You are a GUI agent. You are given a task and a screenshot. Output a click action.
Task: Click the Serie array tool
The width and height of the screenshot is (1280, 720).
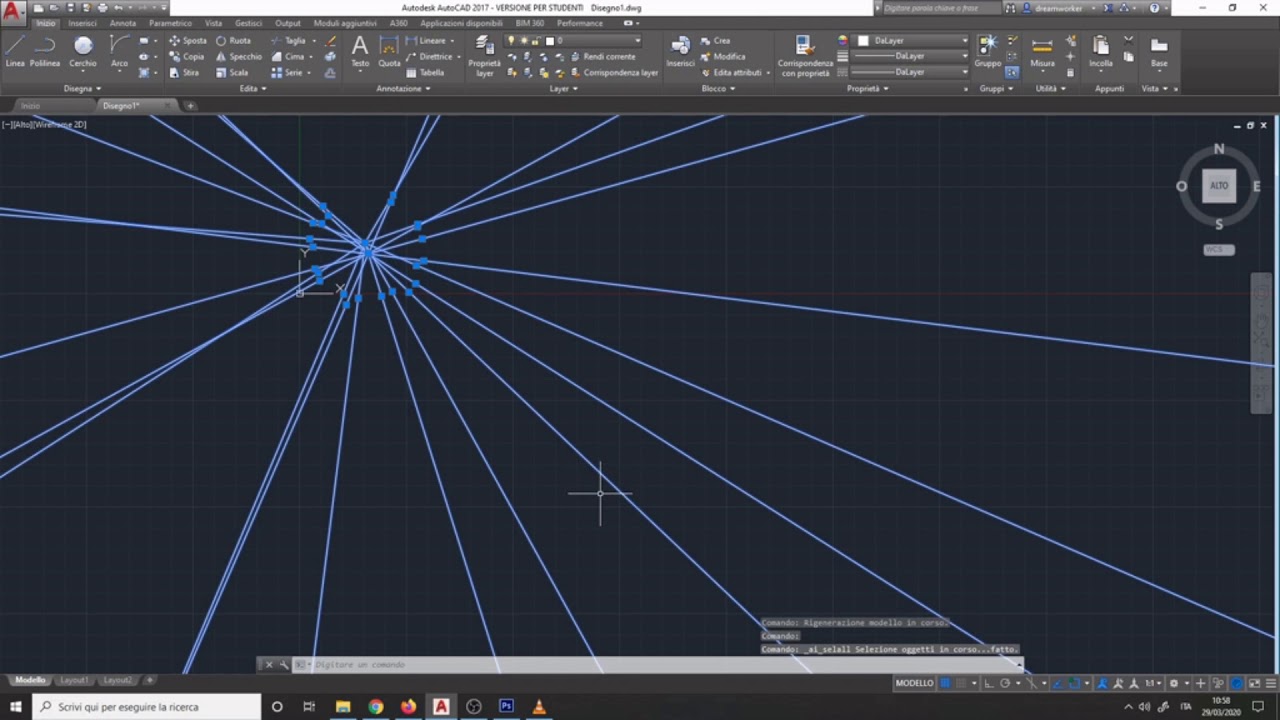click(287, 73)
